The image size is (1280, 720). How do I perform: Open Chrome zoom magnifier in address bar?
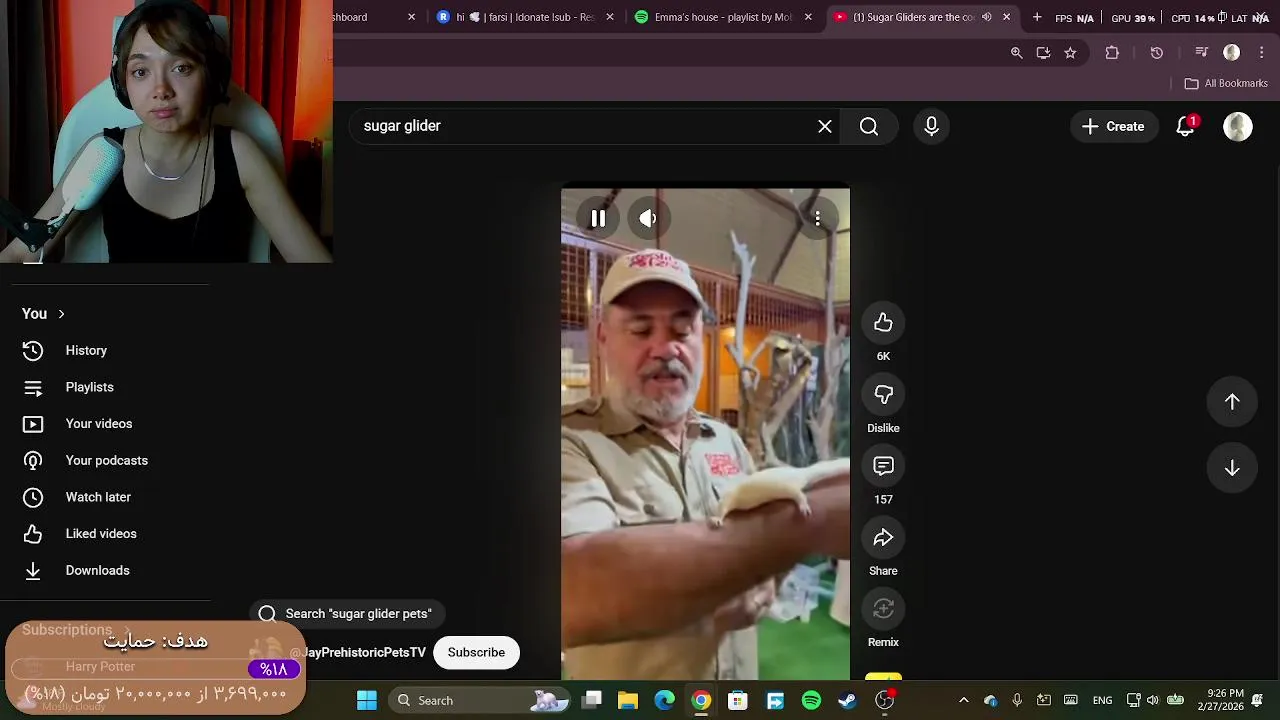(1016, 53)
